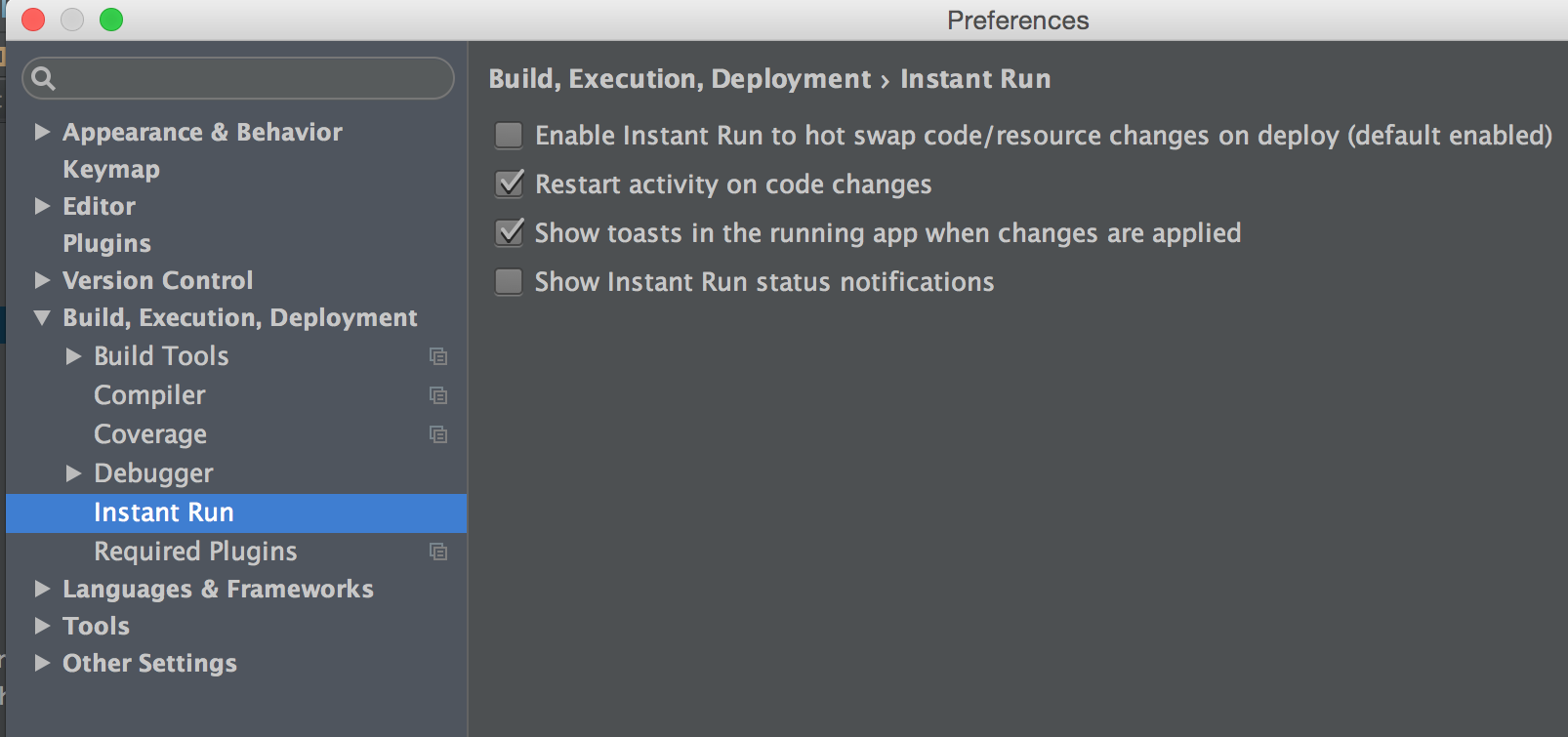Collapse Build, Execution, Deployment arrow
The image size is (1568, 737).
coord(42,317)
